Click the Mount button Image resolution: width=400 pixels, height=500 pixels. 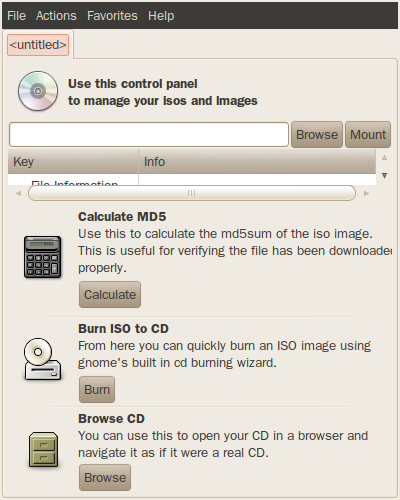pyautogui.click(x=368, y=135)
